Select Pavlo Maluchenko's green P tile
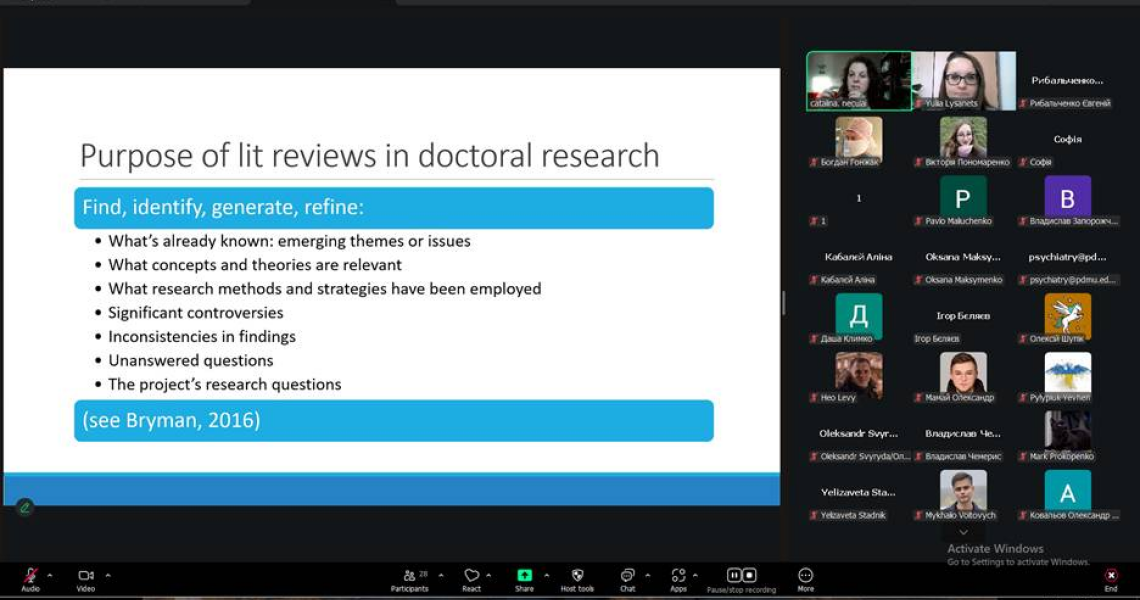This screenshot has height=600, width=1140. (963, 198)
